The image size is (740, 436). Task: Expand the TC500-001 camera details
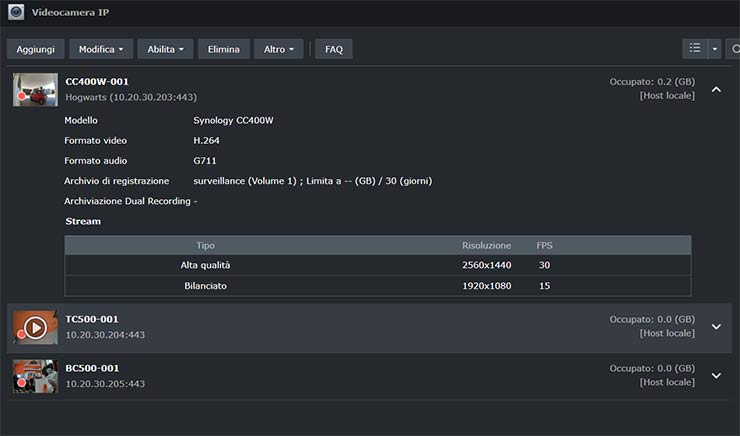(716, 327)
